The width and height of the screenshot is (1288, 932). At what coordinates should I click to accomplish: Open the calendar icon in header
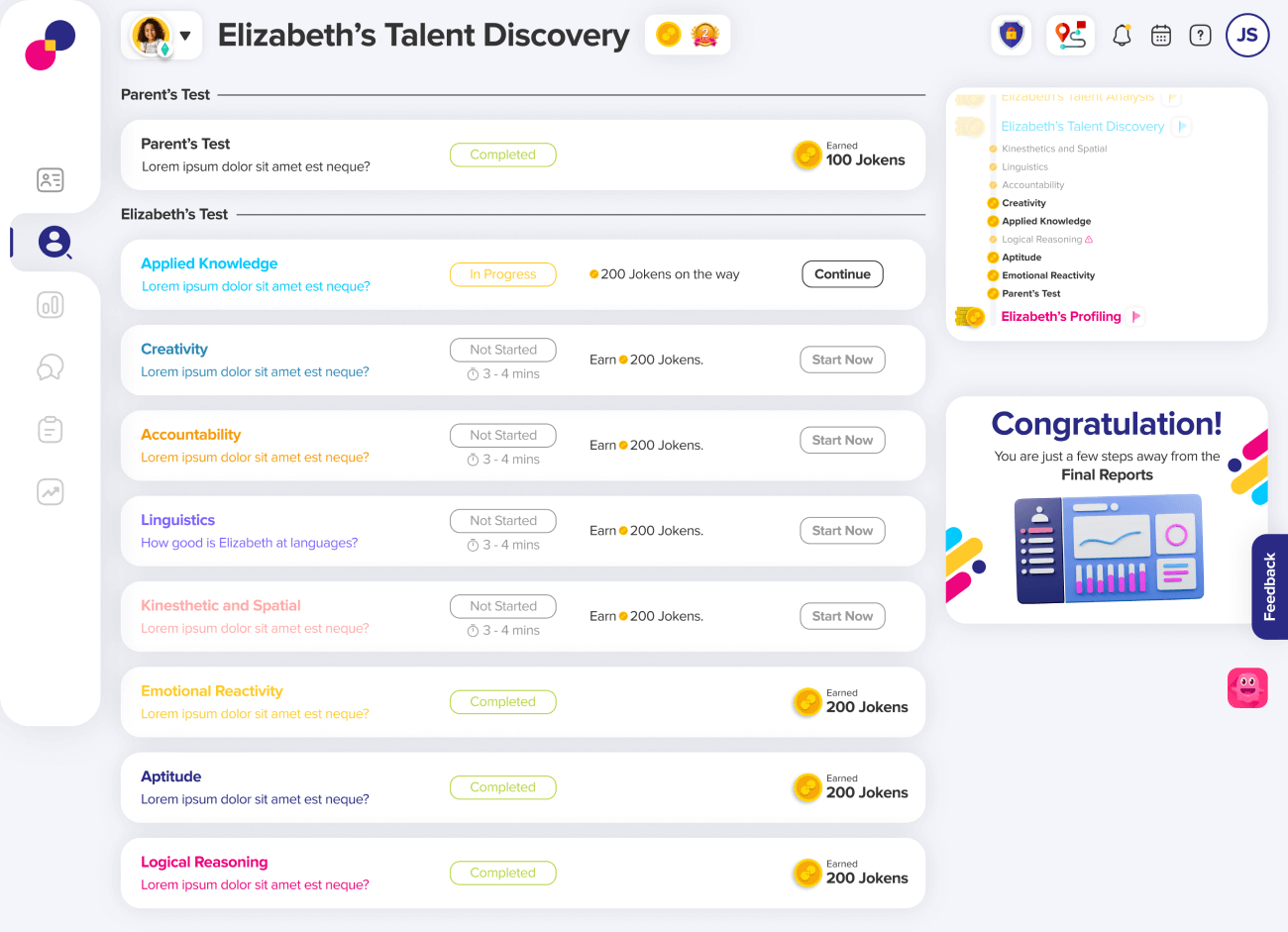[1161, 36]
